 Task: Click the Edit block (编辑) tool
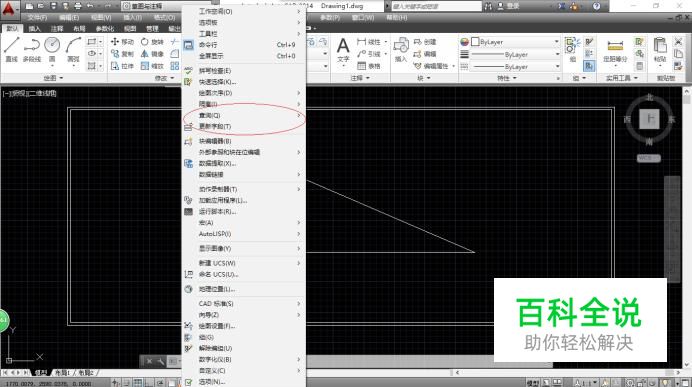425,53
